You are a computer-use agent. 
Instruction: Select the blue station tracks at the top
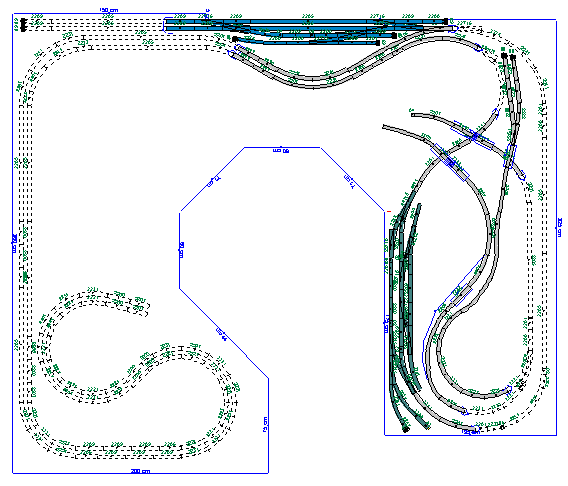(306, 32)
